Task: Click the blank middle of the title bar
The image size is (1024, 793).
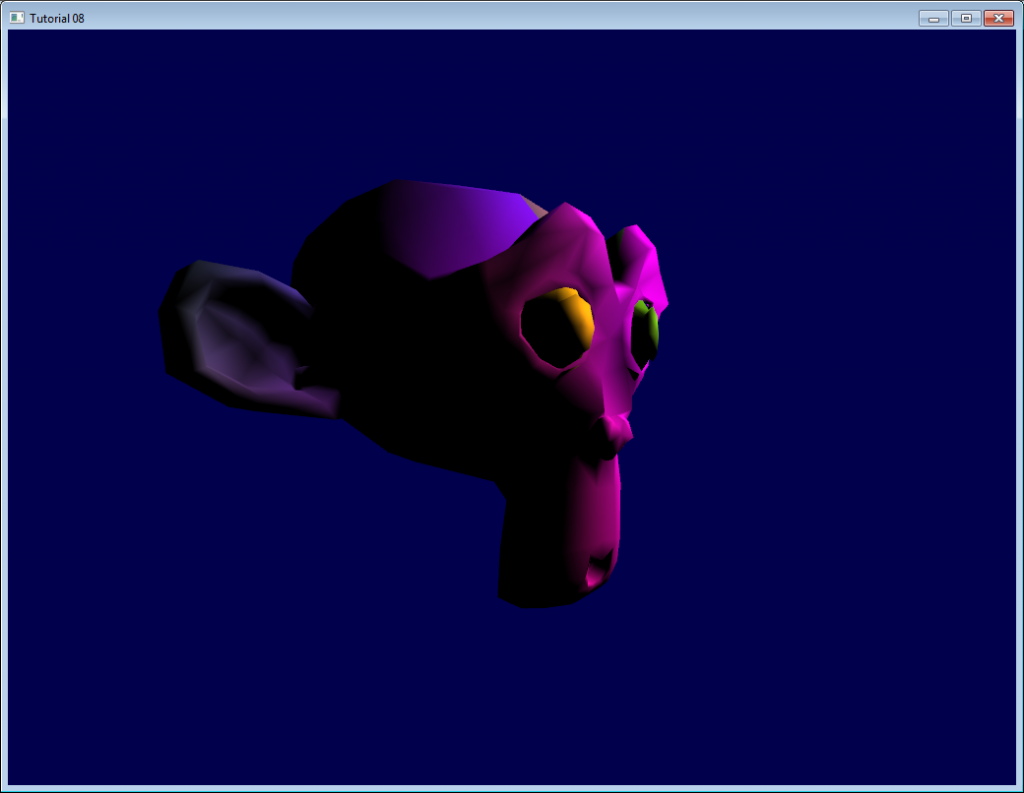Action: 496,18
